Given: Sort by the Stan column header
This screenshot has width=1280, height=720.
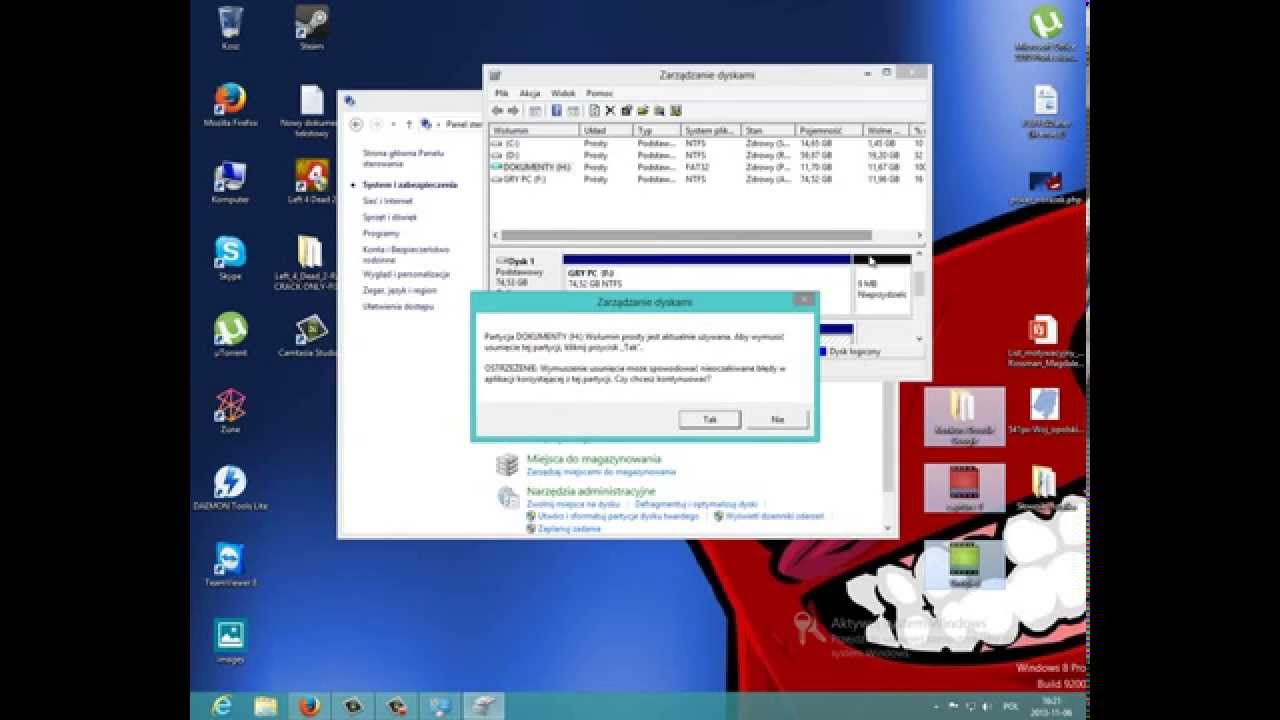Looking at the screenshot, I should 768,131.
